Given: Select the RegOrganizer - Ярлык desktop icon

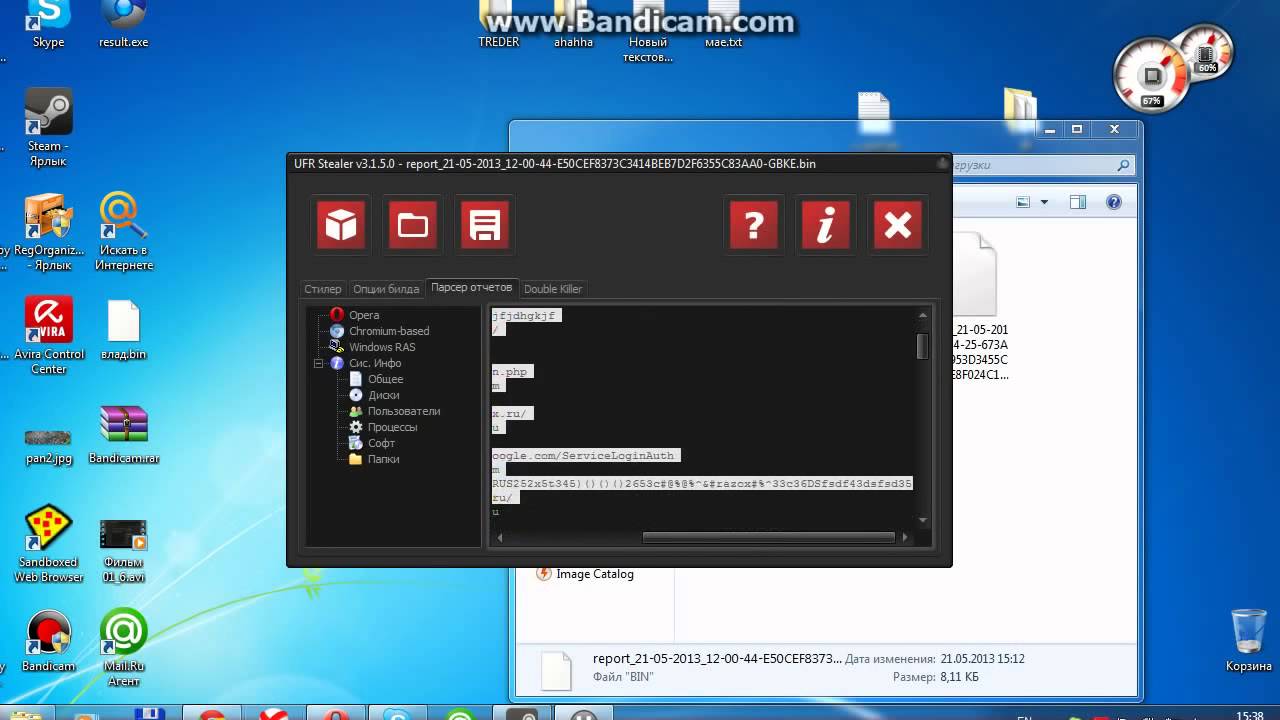Looking at the screenshot, I should (48, 232).
